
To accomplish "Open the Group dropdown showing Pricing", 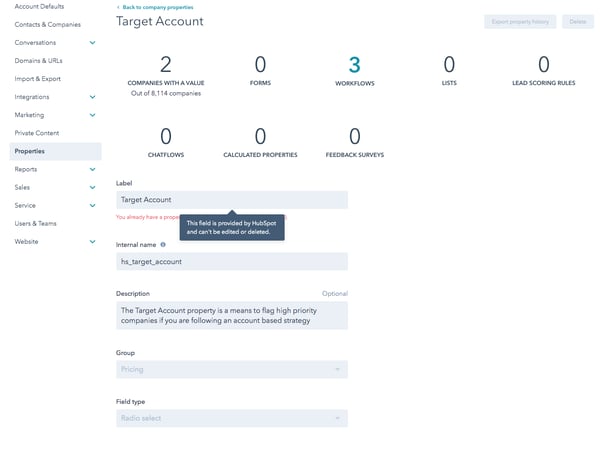I will 232,369.
